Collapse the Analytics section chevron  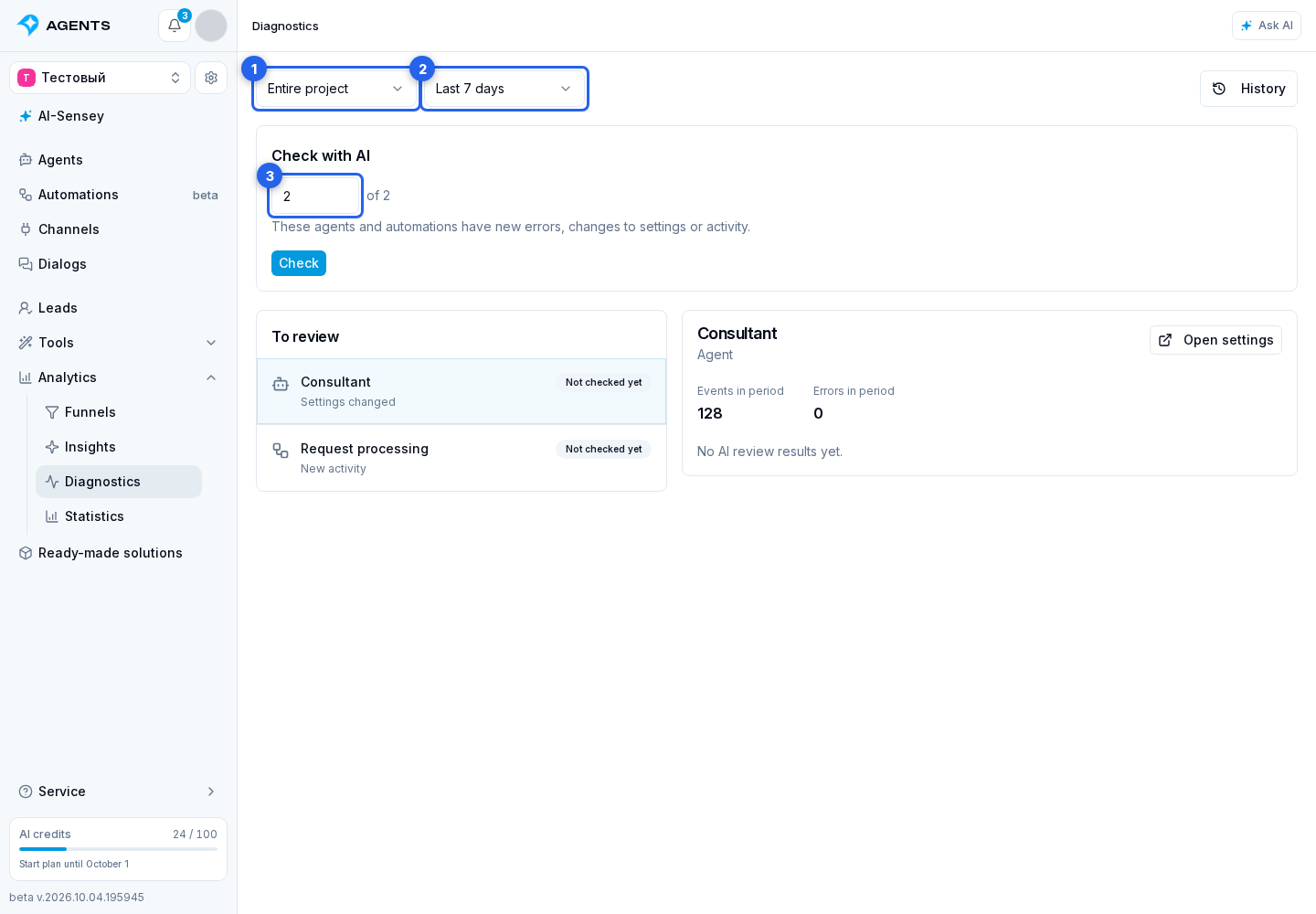(x=211, y=377)
